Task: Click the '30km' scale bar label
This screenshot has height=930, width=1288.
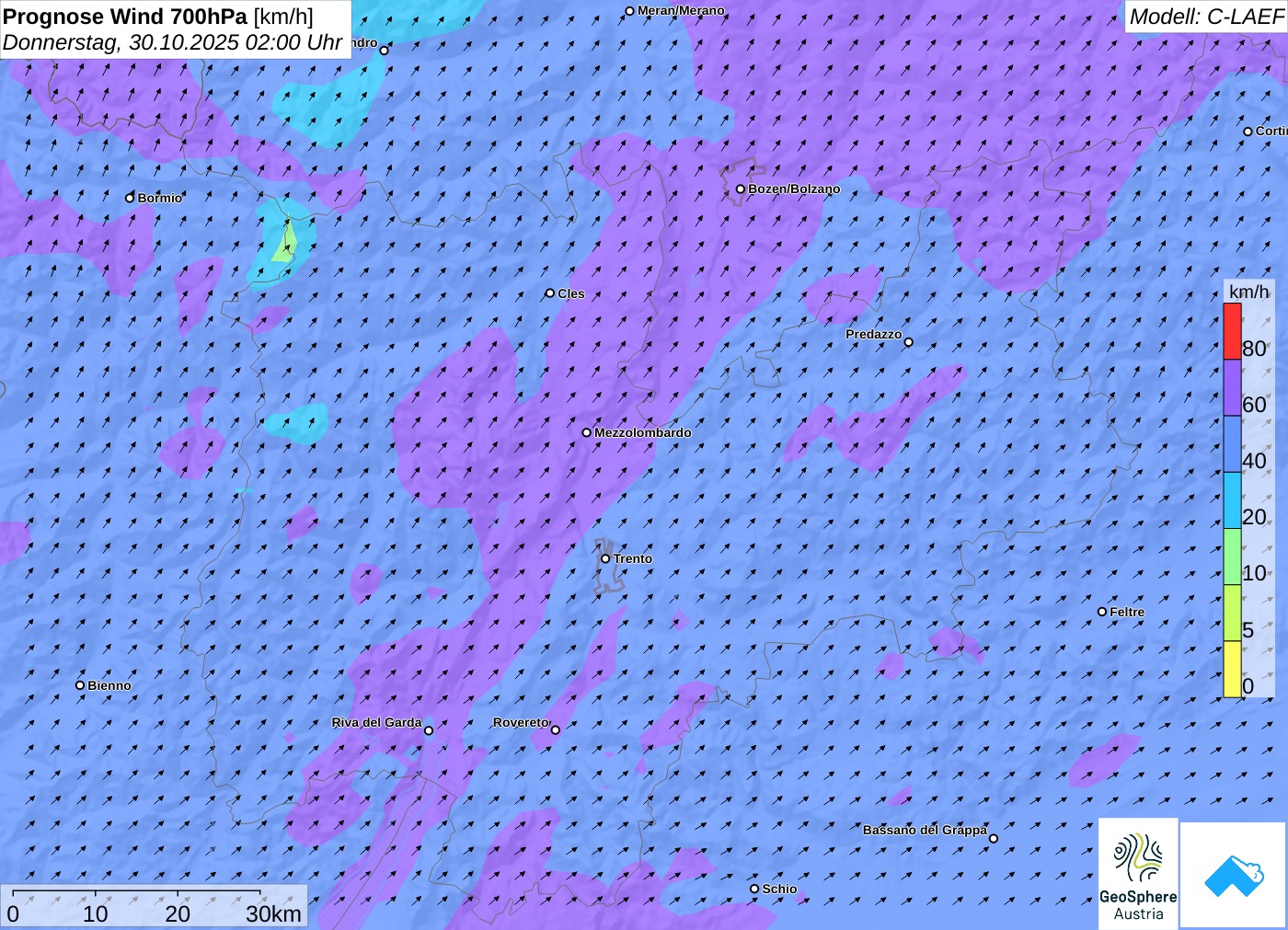Action: (x=273, y=913)
